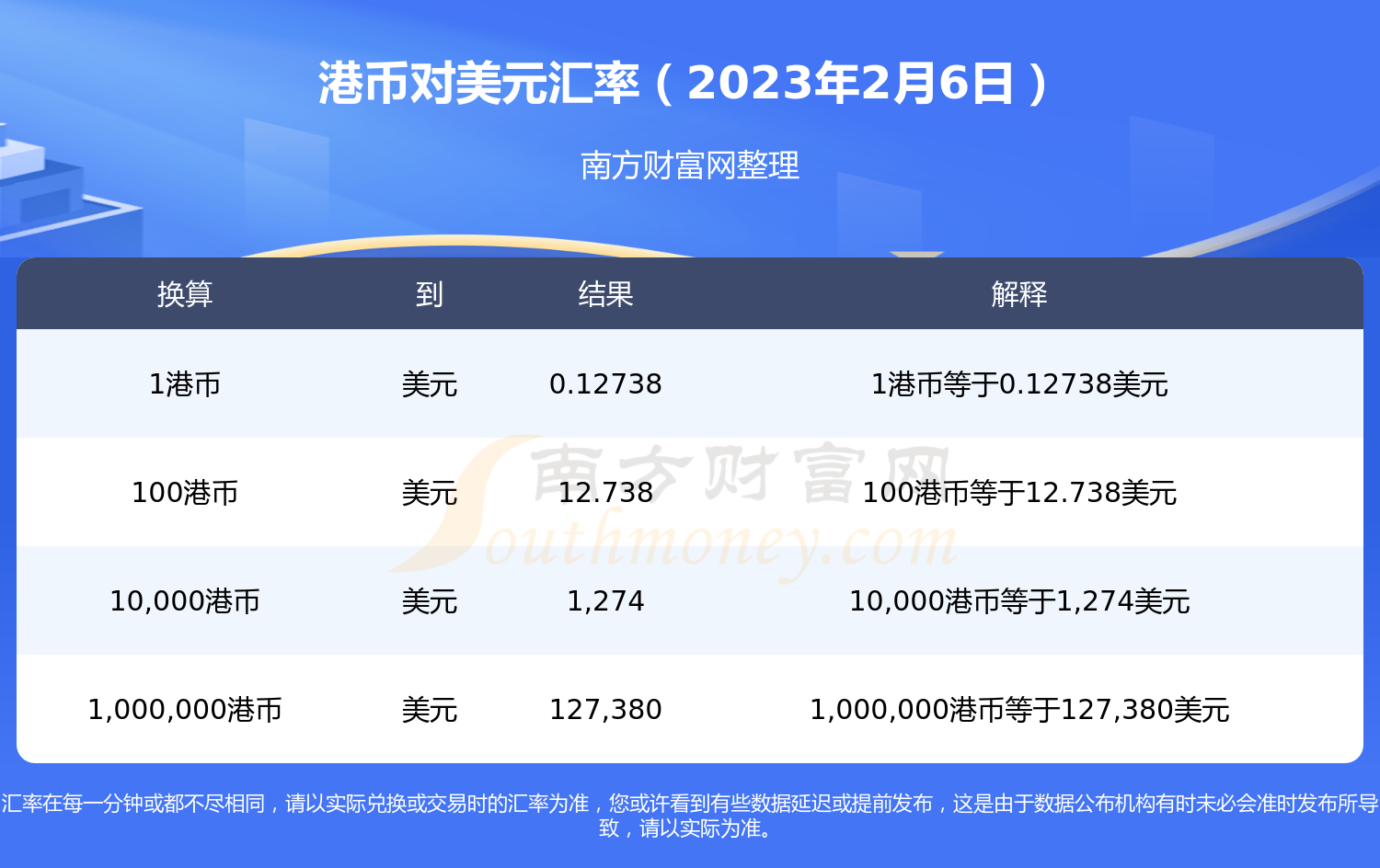
Task: Click the exchange rate disclaimer text at bottom
Action: tap(690, 816)
